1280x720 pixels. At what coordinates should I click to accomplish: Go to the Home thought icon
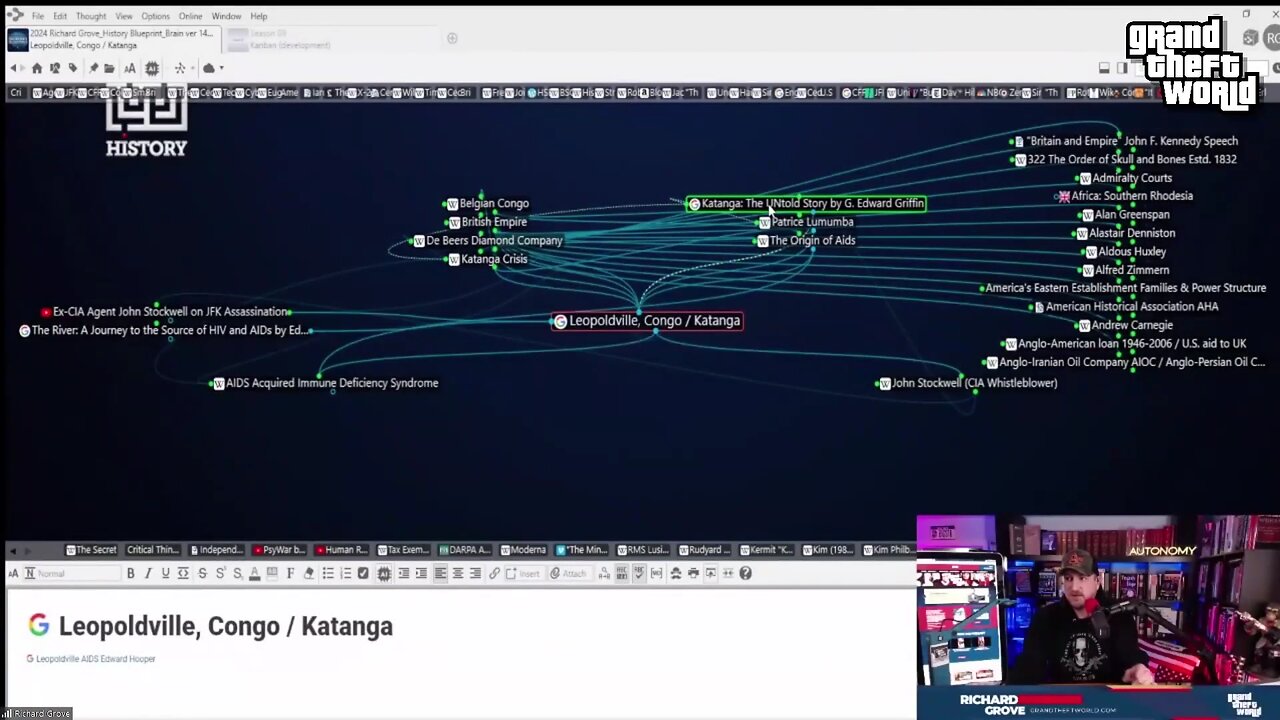(x=37, y=68)
